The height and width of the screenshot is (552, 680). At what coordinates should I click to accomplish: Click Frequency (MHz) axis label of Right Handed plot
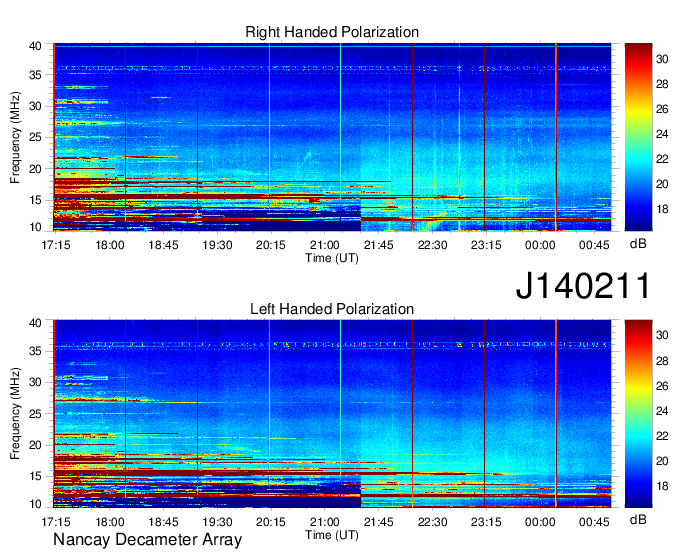pyautogui.click(x=15, y=137)
